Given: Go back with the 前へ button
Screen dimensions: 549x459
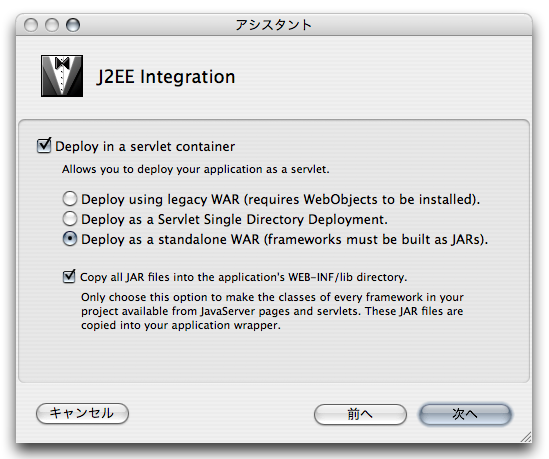Looking at the screenshot, I should point(360,415).
